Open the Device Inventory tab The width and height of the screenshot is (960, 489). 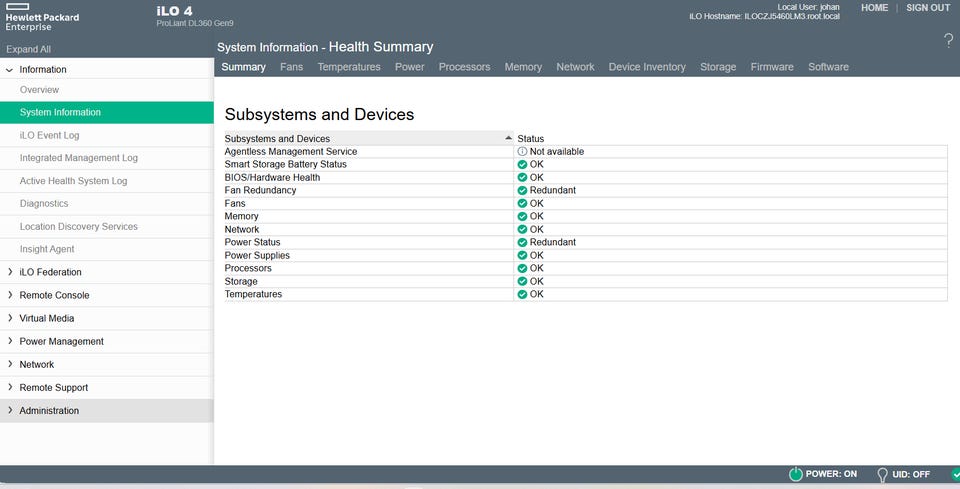tap(647, 67)
